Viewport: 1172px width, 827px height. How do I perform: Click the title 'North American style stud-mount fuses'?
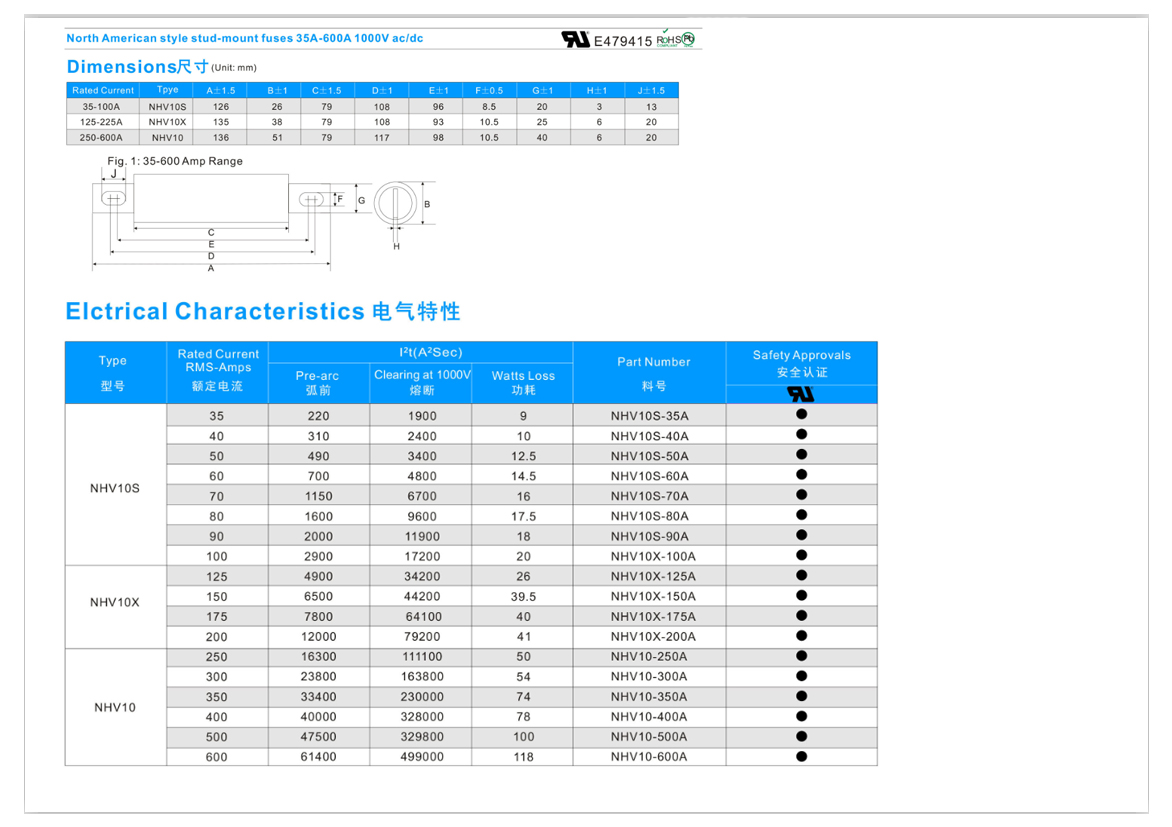click(179, 38)
